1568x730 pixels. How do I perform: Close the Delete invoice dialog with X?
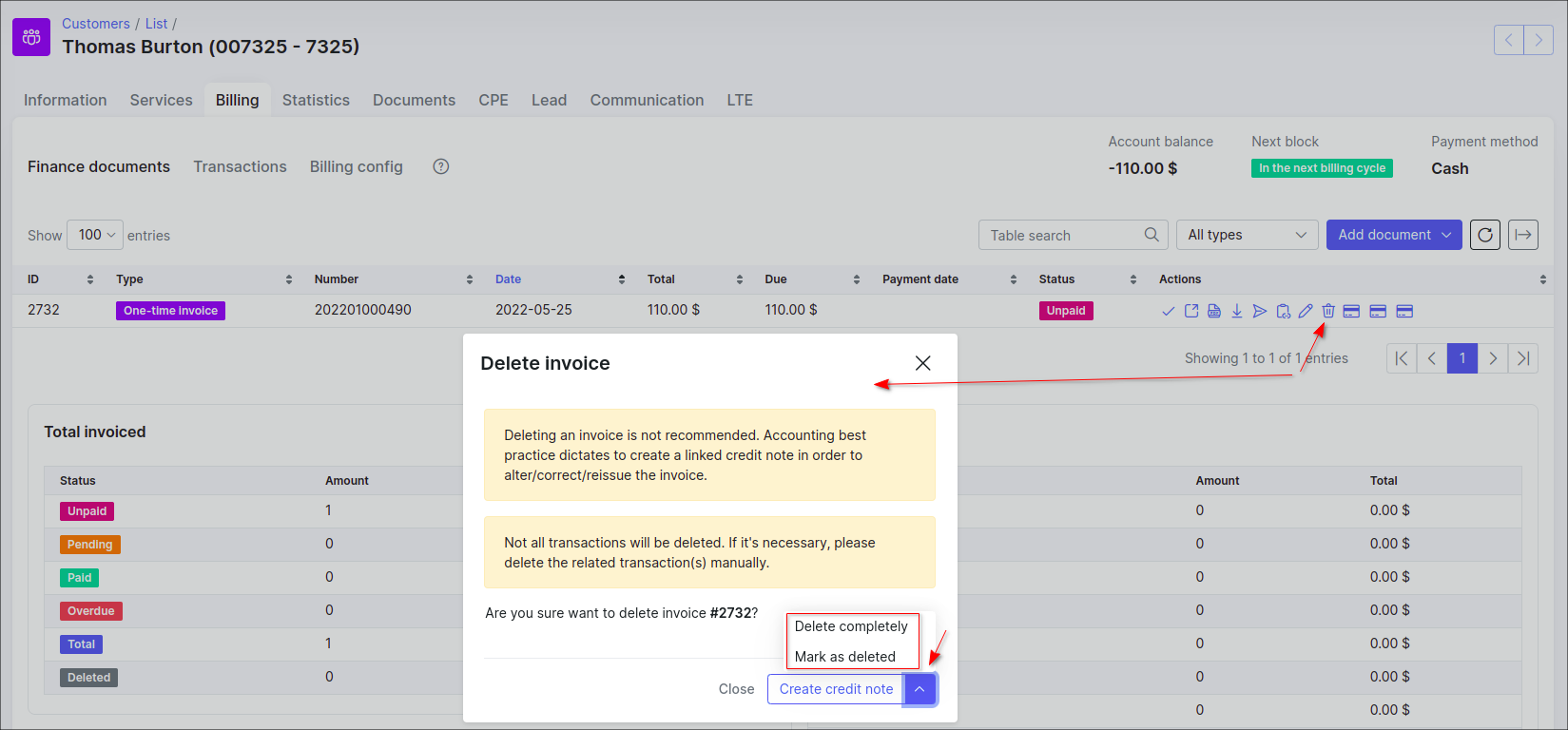922,363
